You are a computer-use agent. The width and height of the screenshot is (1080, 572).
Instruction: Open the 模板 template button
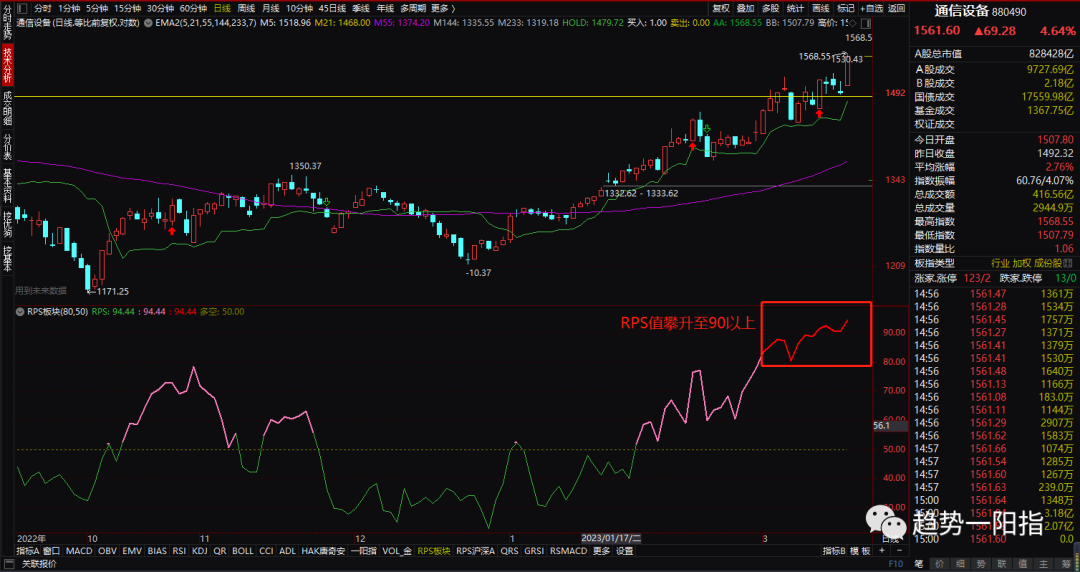(x=860, y=551)
